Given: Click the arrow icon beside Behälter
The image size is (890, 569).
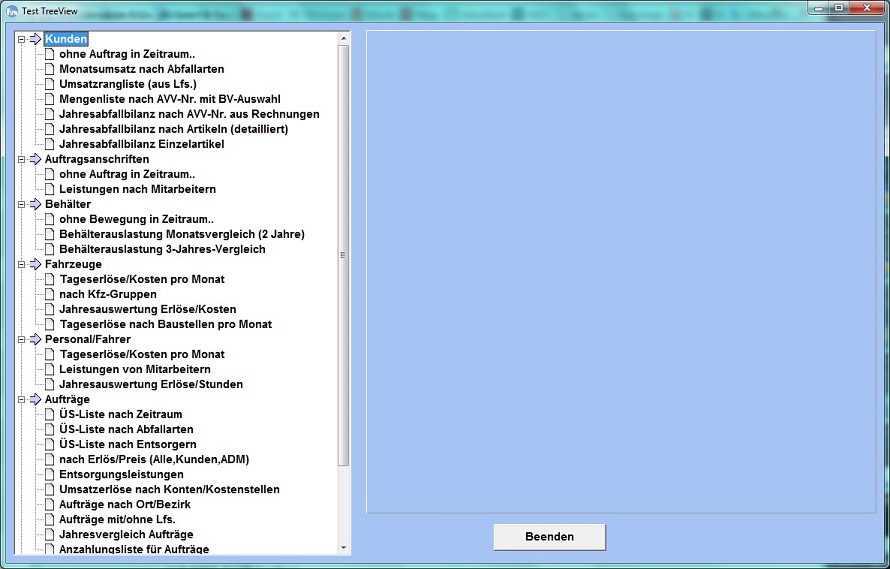Looking at the screenshot, I should [35, 204].
